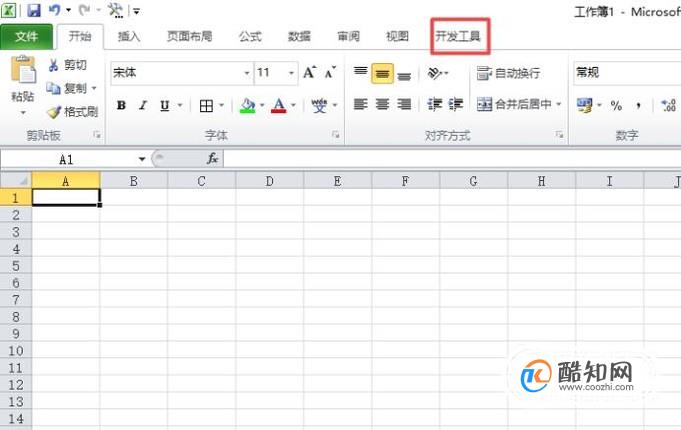Viewport: 681px width, 430px height.
Task: Open the 审阅 tab
Action: tap(349, 36)
